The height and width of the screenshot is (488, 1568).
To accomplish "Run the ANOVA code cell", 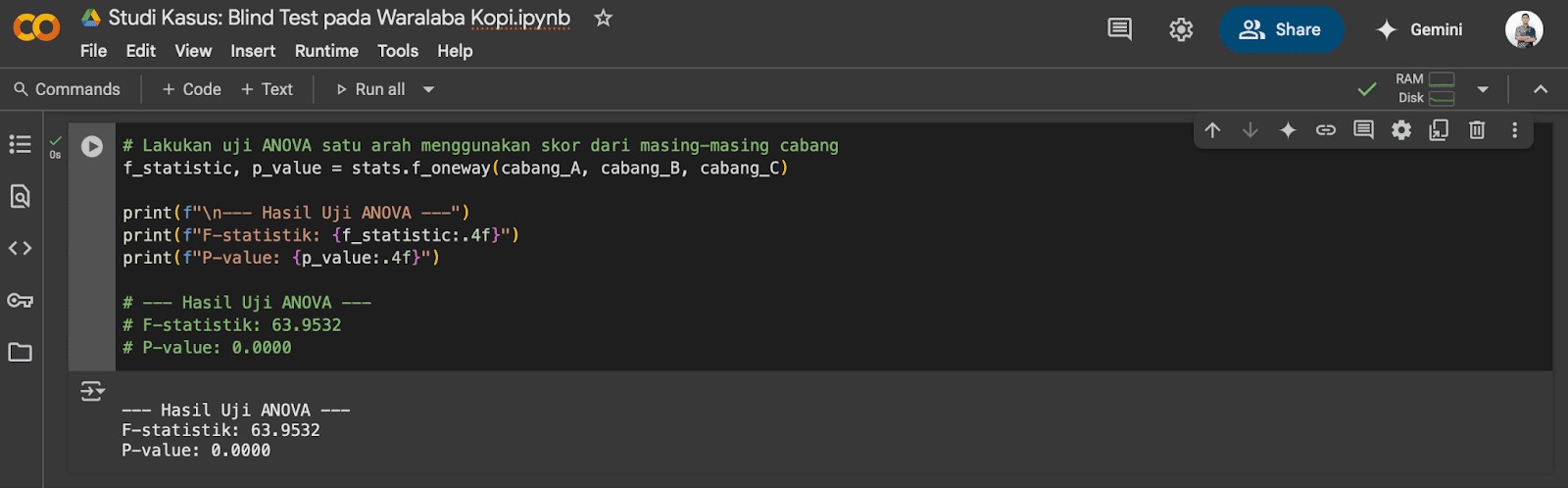I will (x=92, y=146).
